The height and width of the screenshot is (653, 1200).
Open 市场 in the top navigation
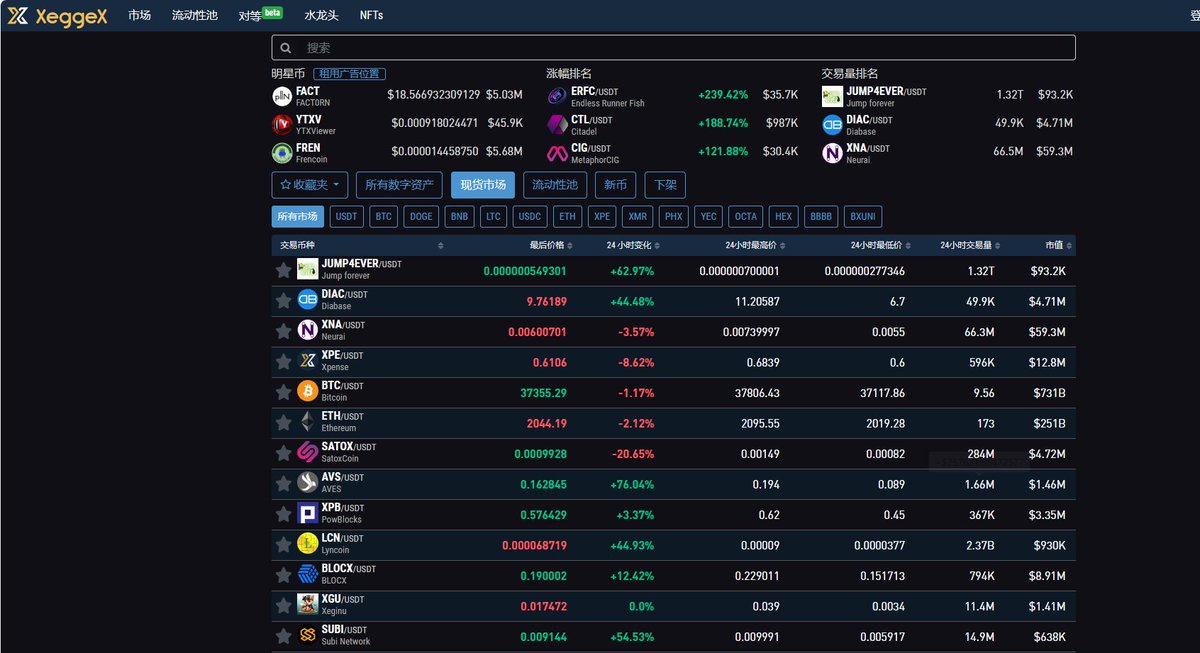coord(140,15)
